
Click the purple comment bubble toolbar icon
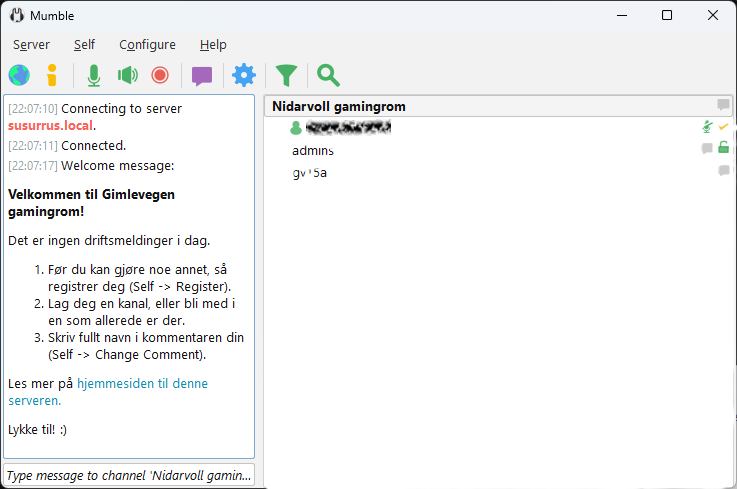point(202,75)
